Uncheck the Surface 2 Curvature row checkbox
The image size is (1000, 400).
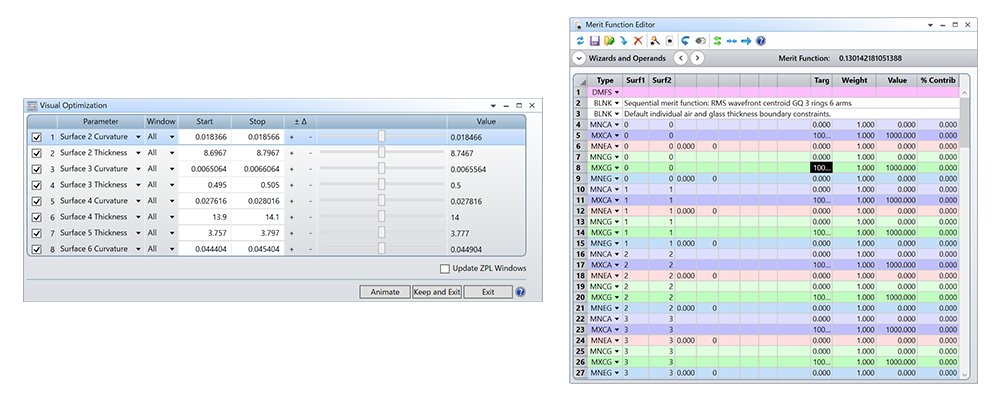(37, 137)
